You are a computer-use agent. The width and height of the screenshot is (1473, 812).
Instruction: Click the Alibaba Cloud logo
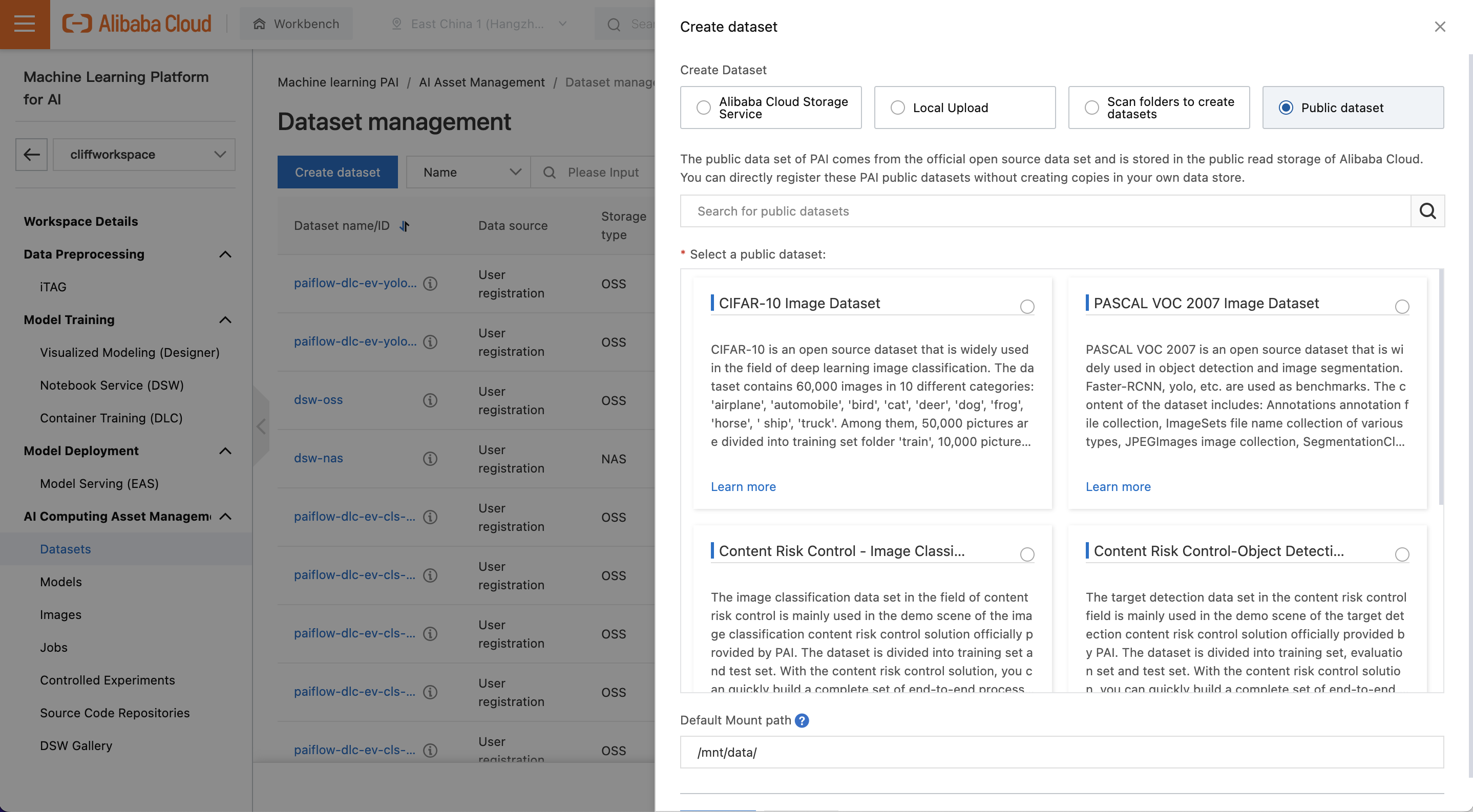tap(136, 24)
